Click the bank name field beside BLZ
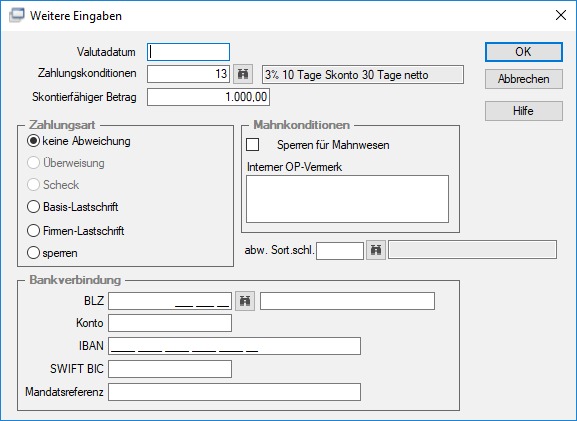 347,301
